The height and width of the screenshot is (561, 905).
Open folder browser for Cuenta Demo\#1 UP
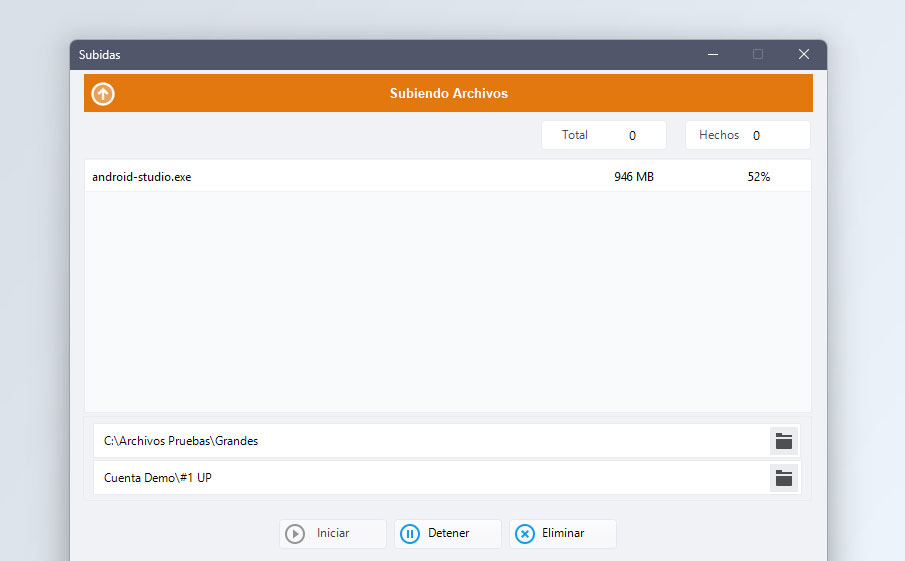(784, 478)
